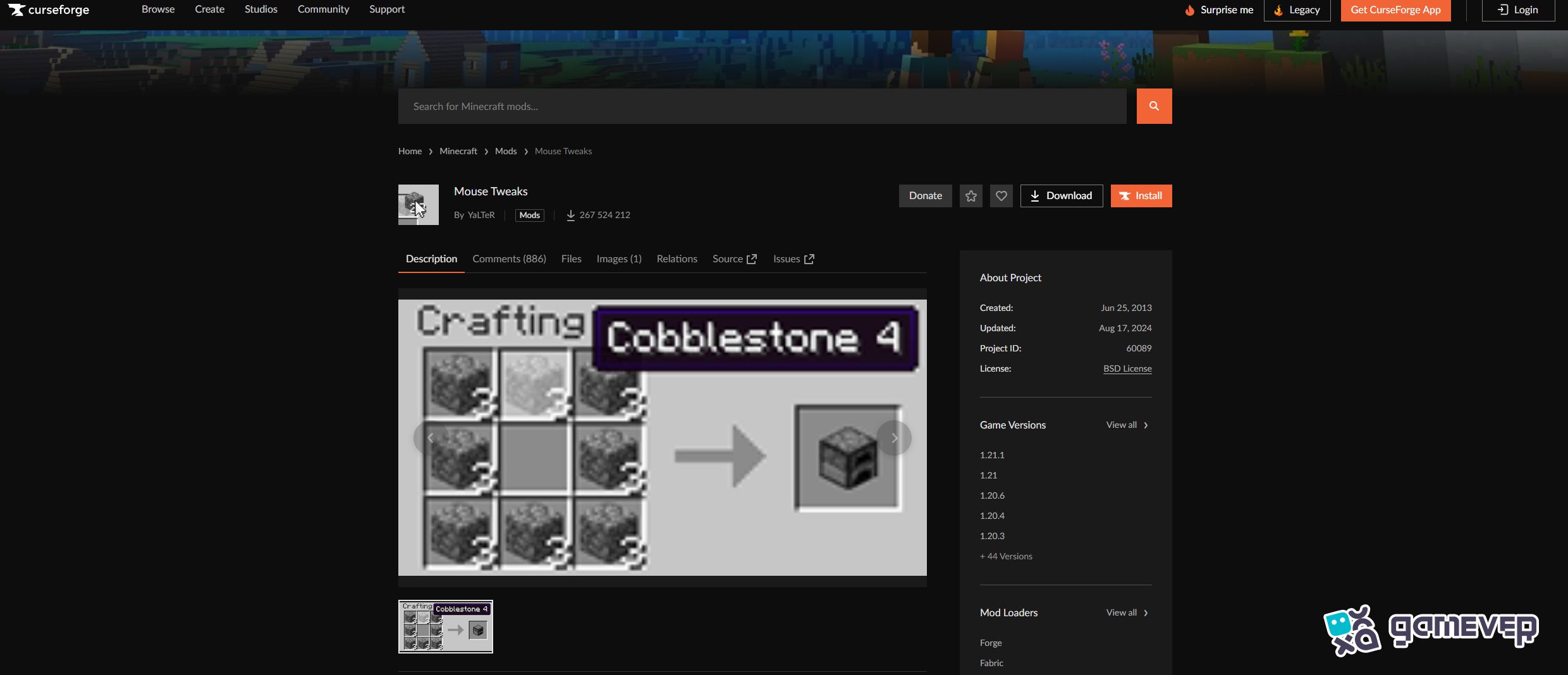The height and width of the screenshot is (675, 1568).
Task: Open Source external link tab
Action: 734,259
